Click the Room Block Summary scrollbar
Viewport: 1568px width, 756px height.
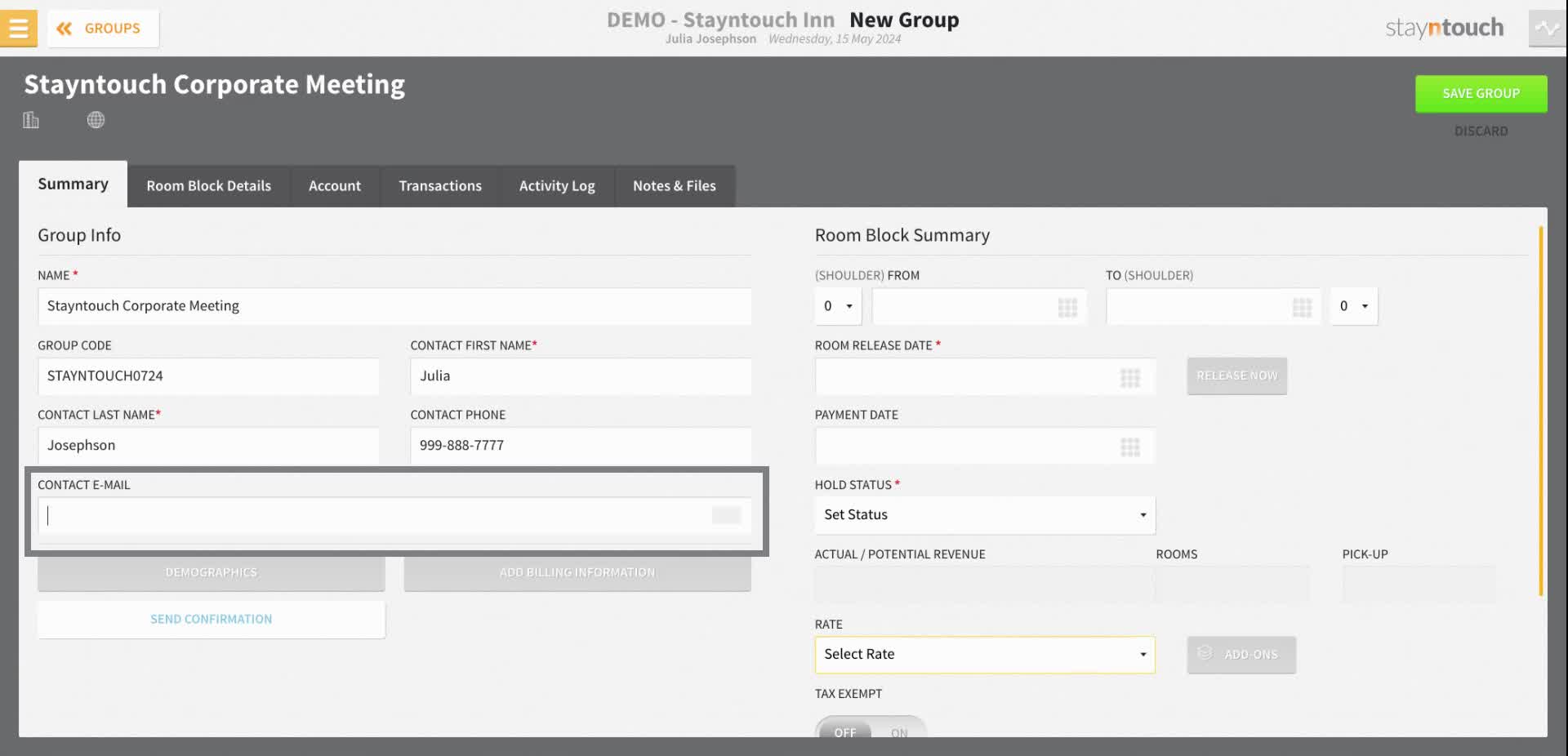tap(1540, 411)
